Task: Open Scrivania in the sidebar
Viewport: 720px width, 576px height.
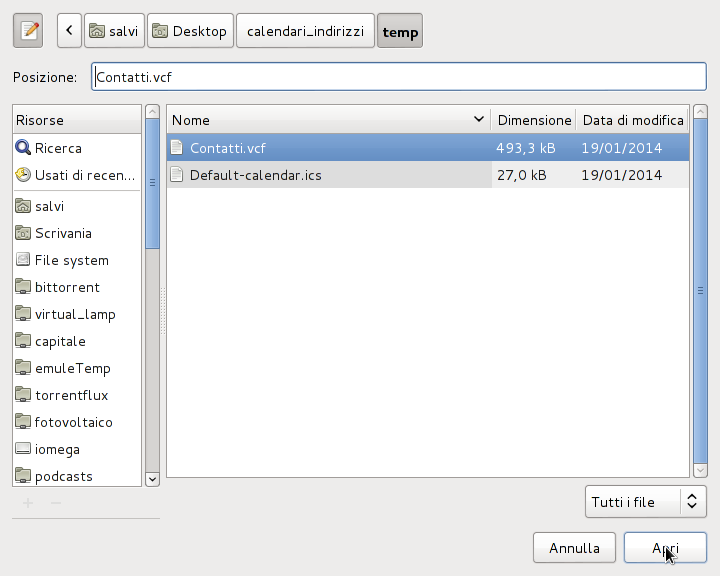Action: coord(77,233)
